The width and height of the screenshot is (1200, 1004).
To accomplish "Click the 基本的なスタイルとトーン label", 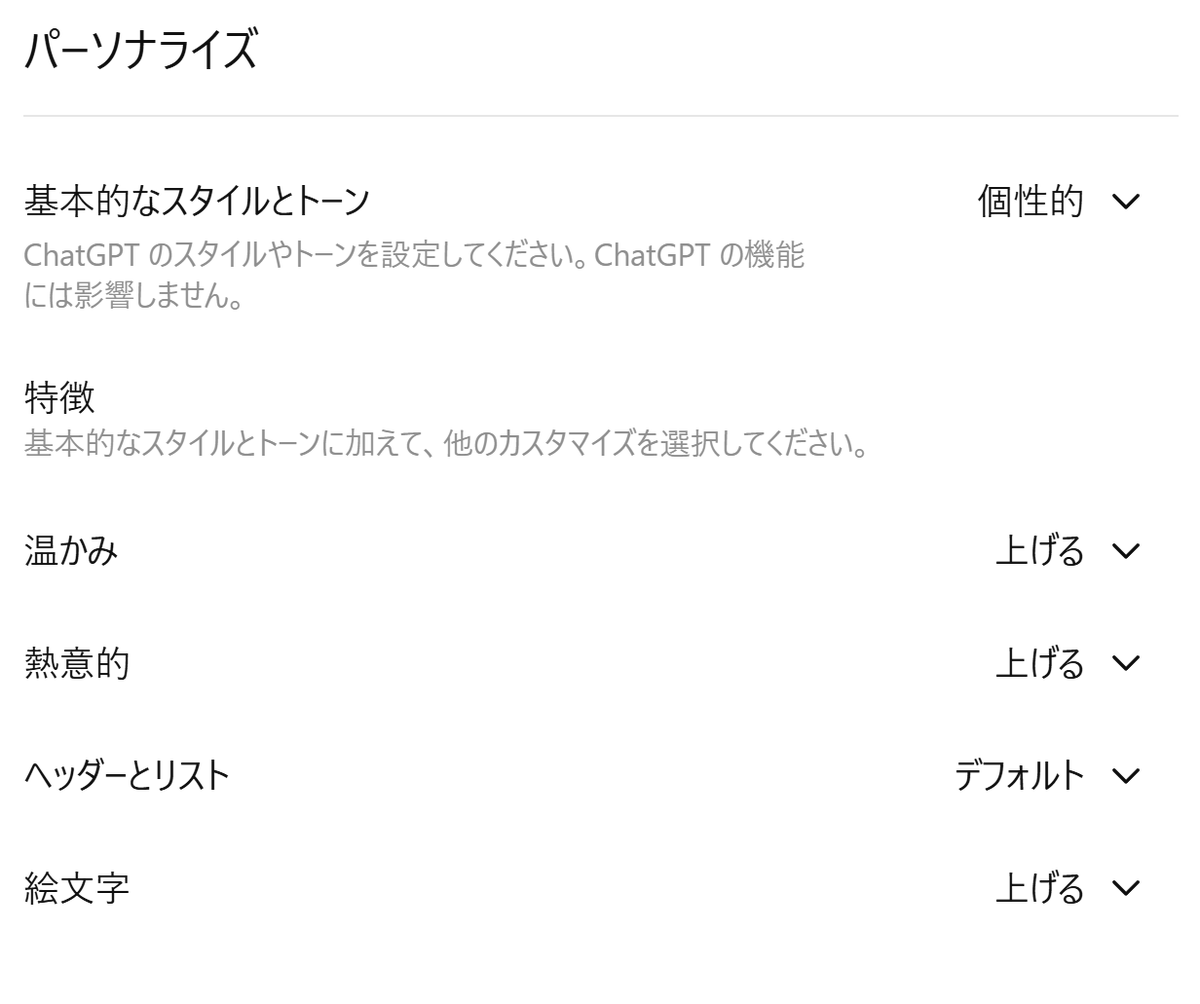I will point(197,201).
